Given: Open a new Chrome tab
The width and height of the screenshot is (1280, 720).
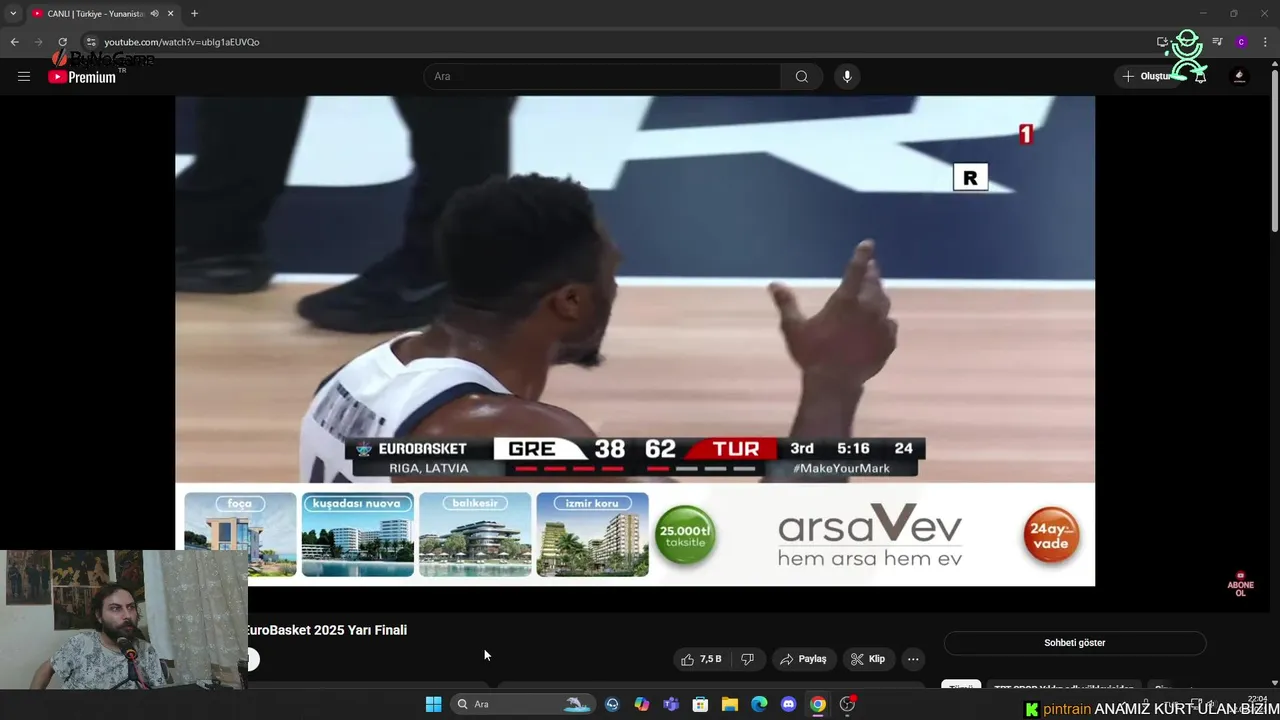Looking at the screenshot, I should [194, 13].
